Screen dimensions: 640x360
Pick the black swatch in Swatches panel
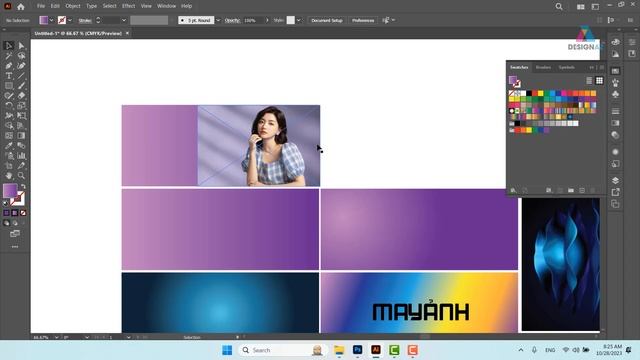tap(529, 93)
